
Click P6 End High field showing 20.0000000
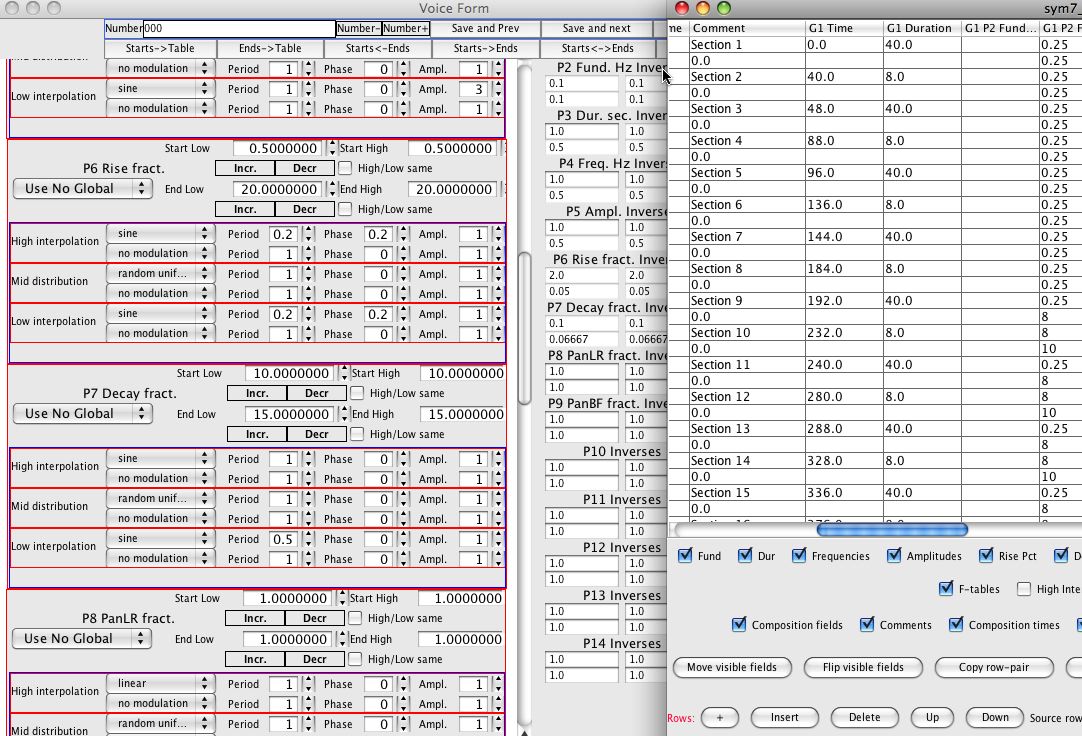coord(454,189)
